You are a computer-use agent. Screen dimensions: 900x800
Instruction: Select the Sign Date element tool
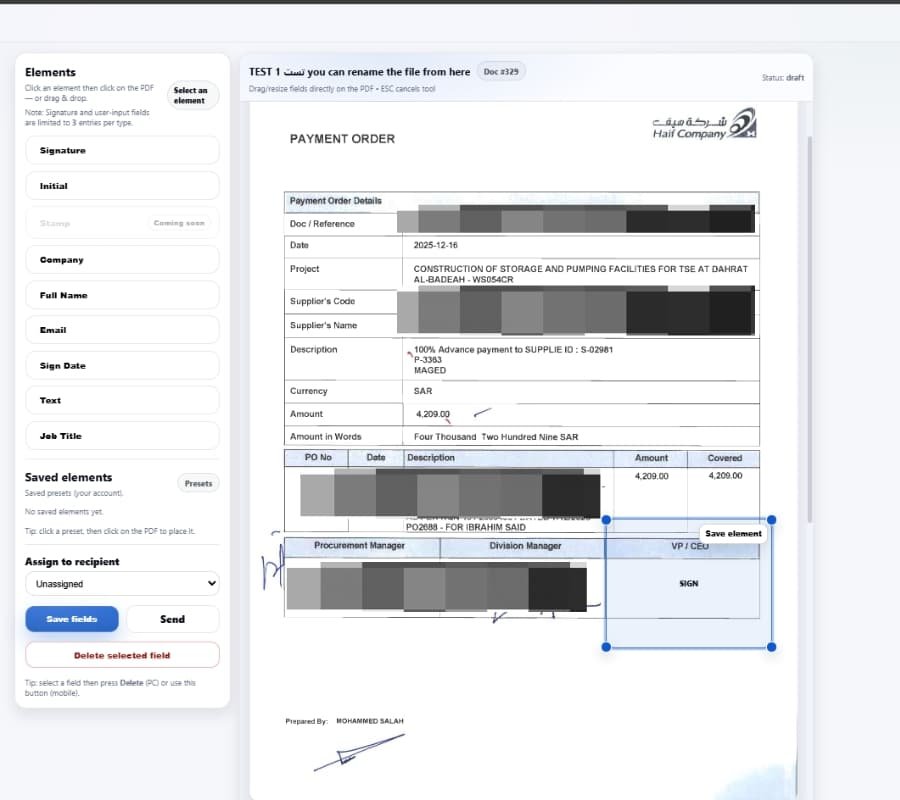click(122, 365)
